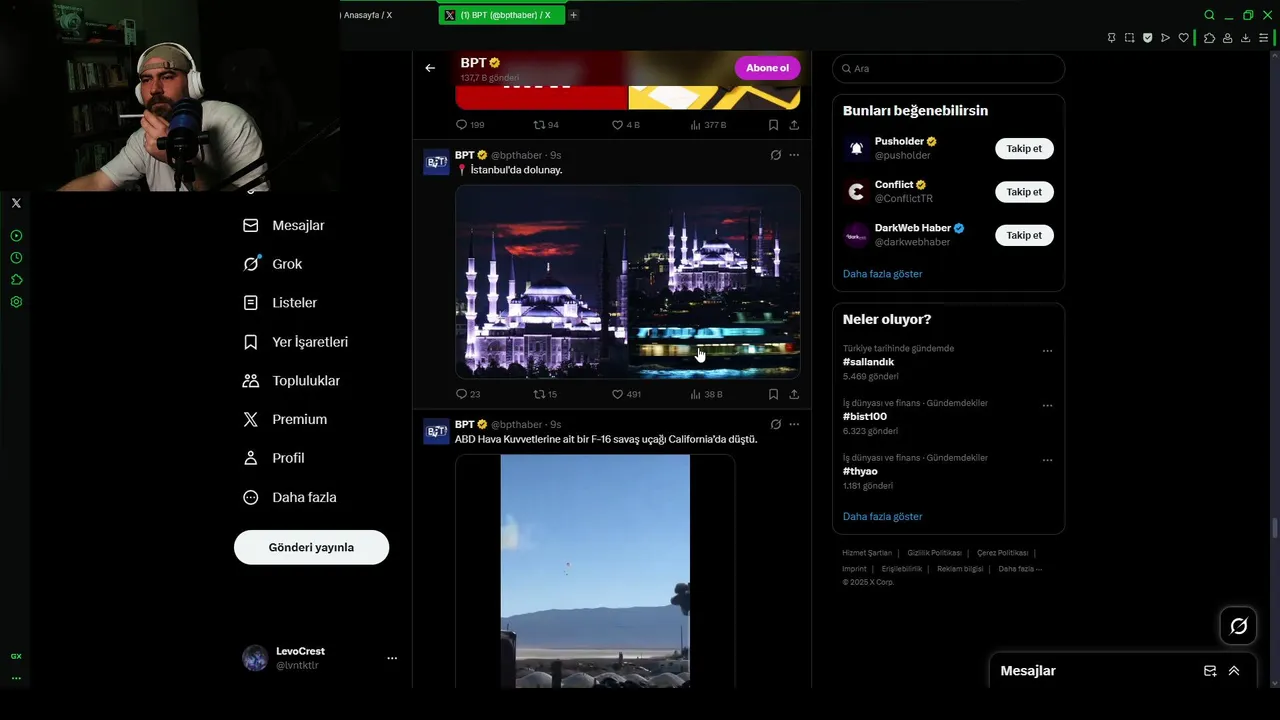Image resolution: width=1280 pixels, height=720 pixels.
Task: Open the Player icon in Opera sidebar
Action: click(x=16, y=236)
